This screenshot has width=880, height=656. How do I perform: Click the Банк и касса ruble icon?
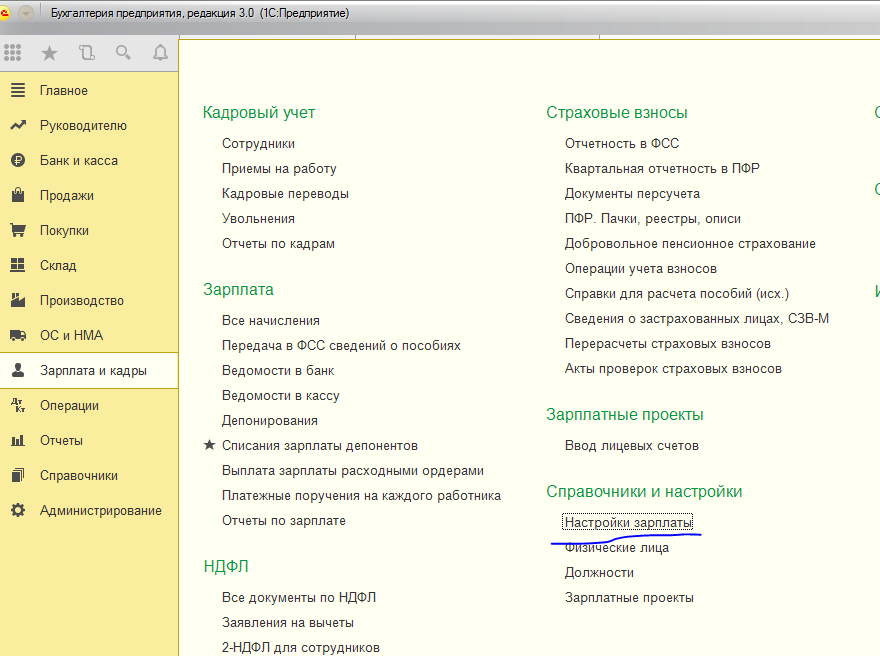pyautogui.click(x=18, y=160)
